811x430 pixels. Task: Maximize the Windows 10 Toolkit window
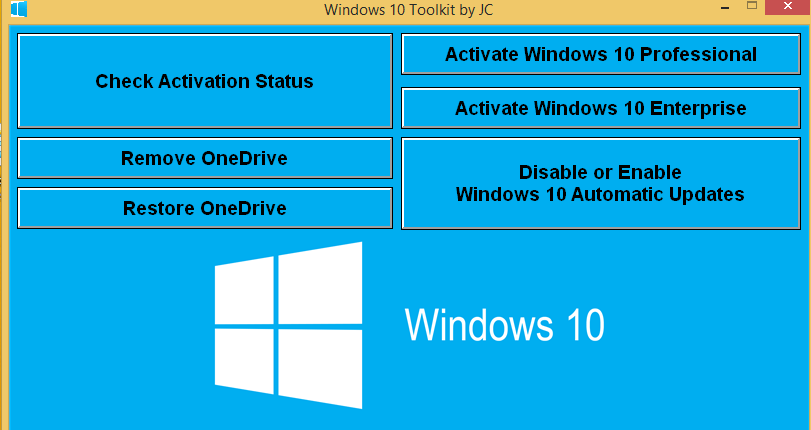pos(752,6)
